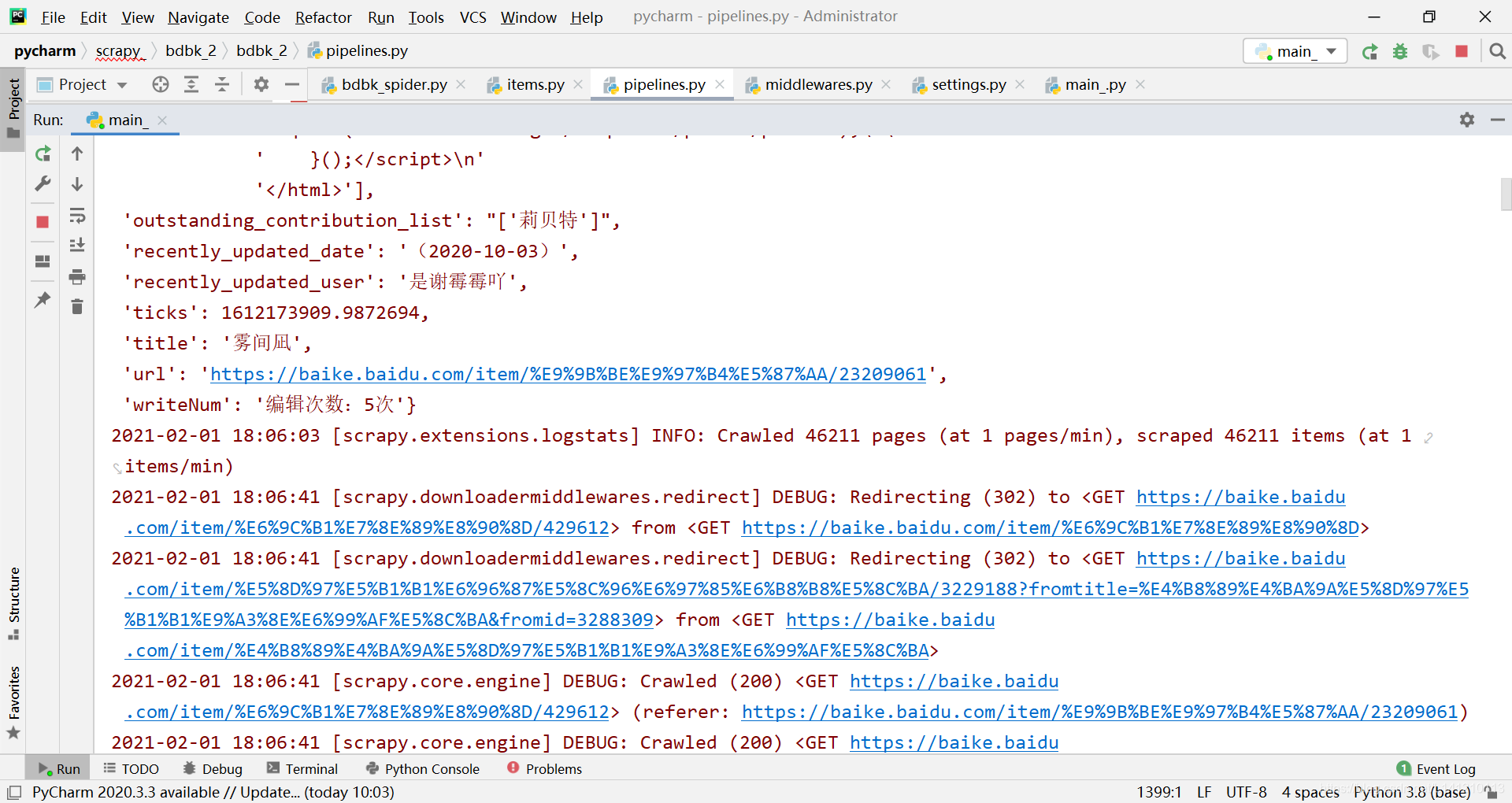The height and width of the screenshot is (803, 1512).
Task: Collapse all in Project toolbar
Action: click(222, 84)
